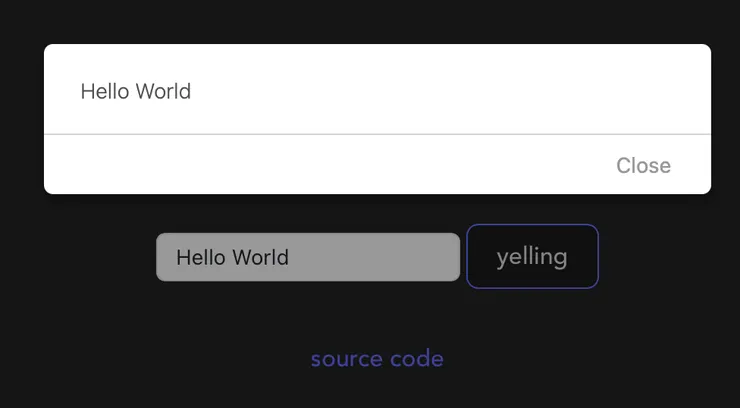740x408 pixels.
Task: Open the source code link
Action: [x=377, y=359]
